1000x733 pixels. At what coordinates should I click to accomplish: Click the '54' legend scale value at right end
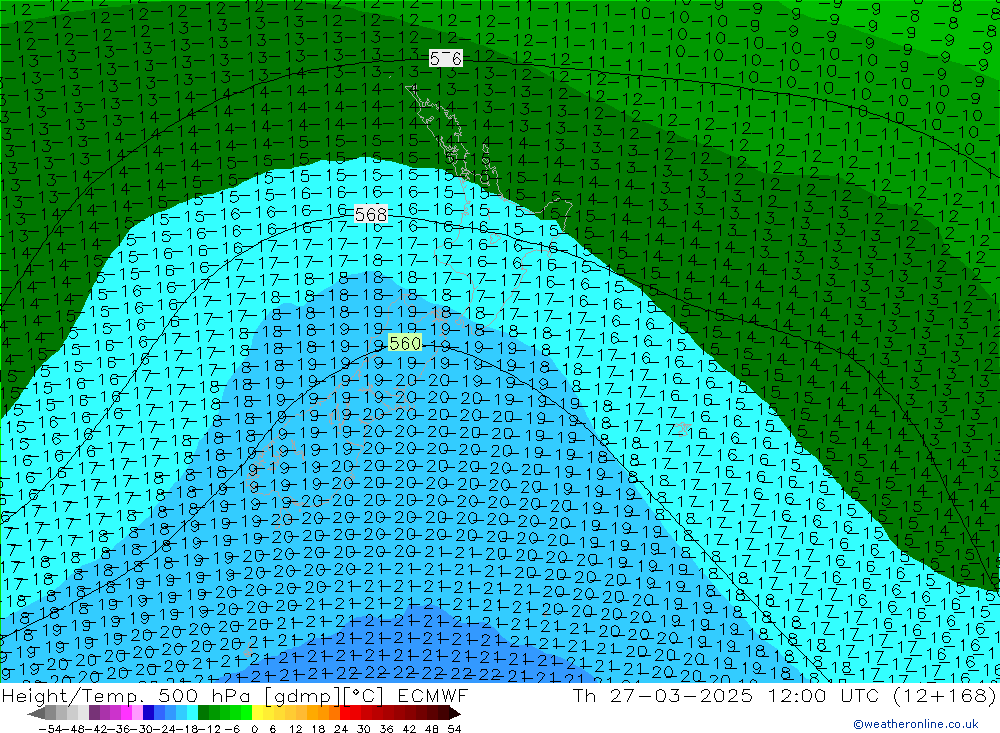(x=454, y=728)
